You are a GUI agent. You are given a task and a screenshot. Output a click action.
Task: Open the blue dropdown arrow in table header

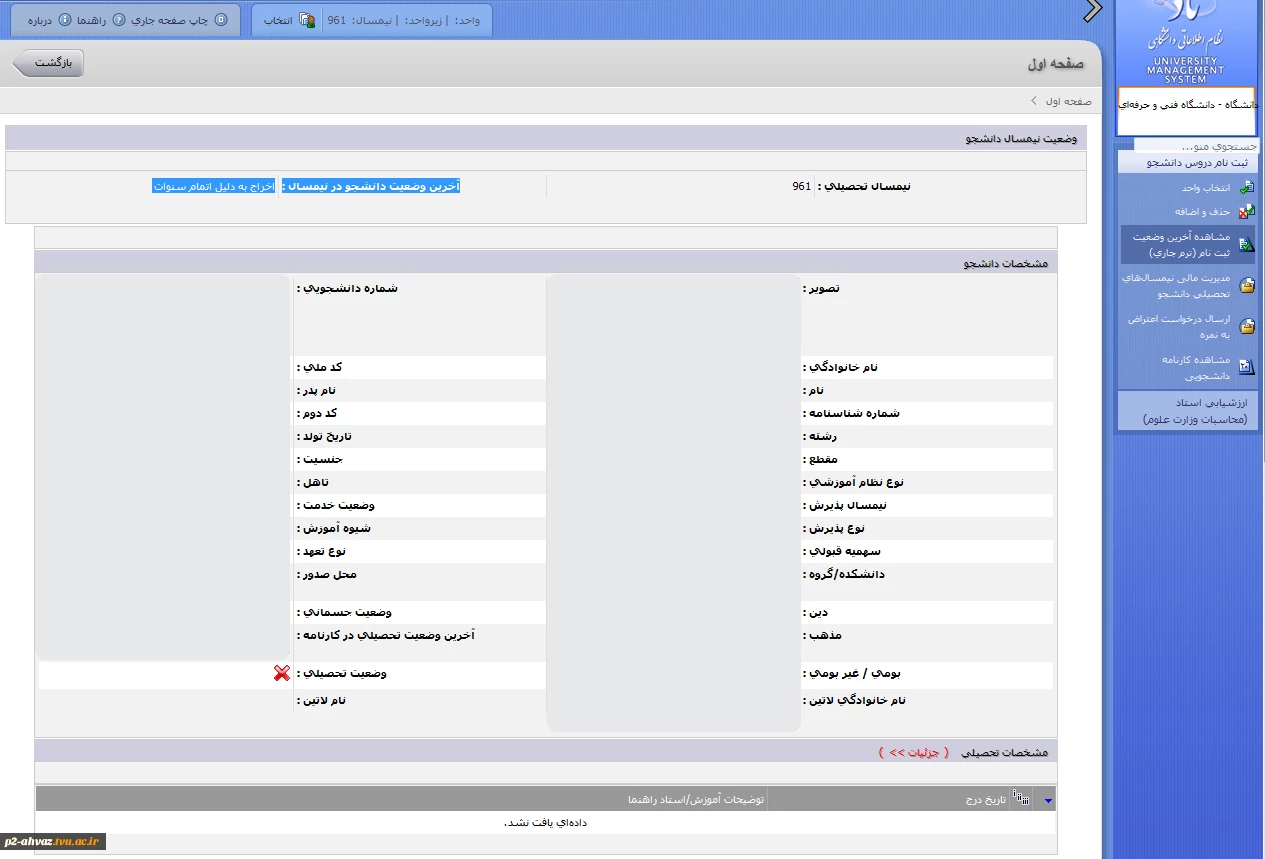point(1048,799)
